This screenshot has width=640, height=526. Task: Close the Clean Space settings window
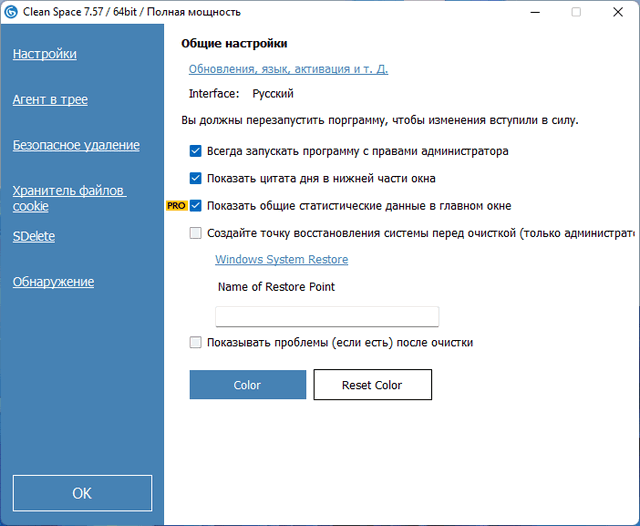616,12
